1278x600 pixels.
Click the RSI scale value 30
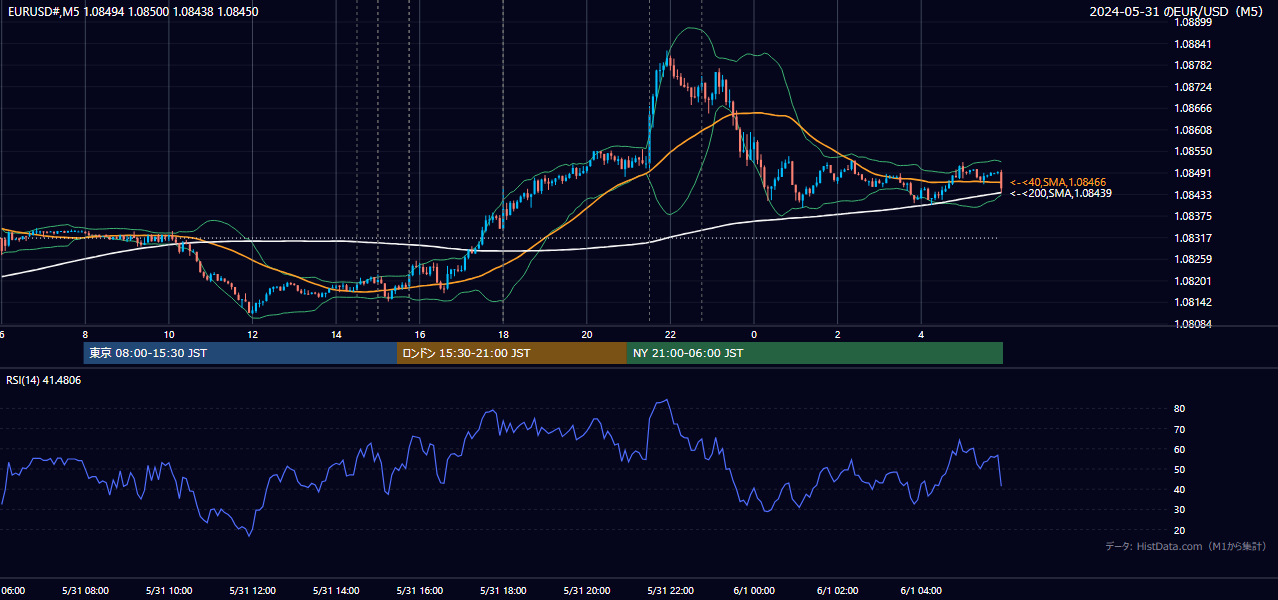pyautogui.click(x=1180, y=510)
